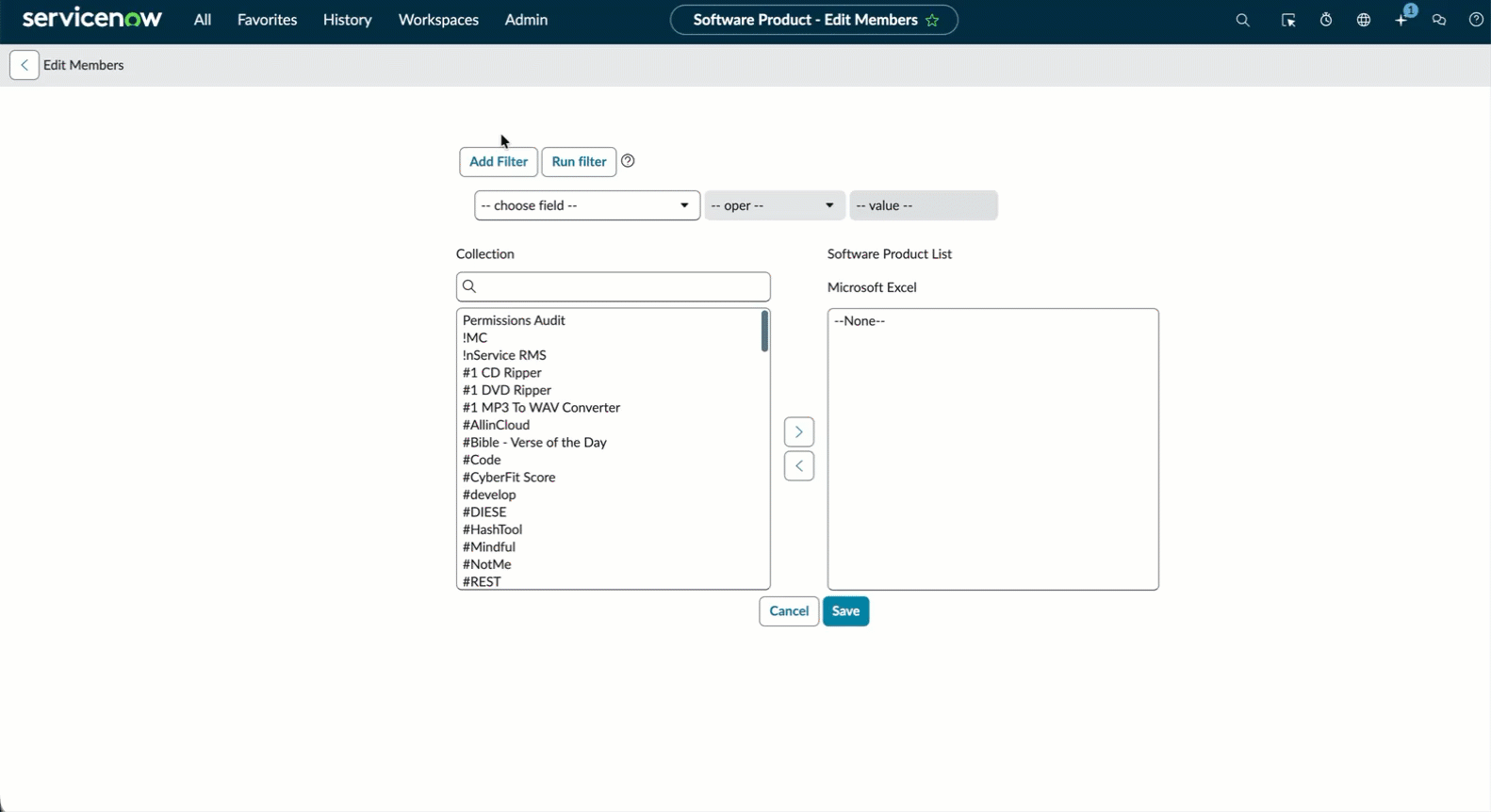Click the Cancel button
This screenshot has height=812, width=1491.
point(789,611)
